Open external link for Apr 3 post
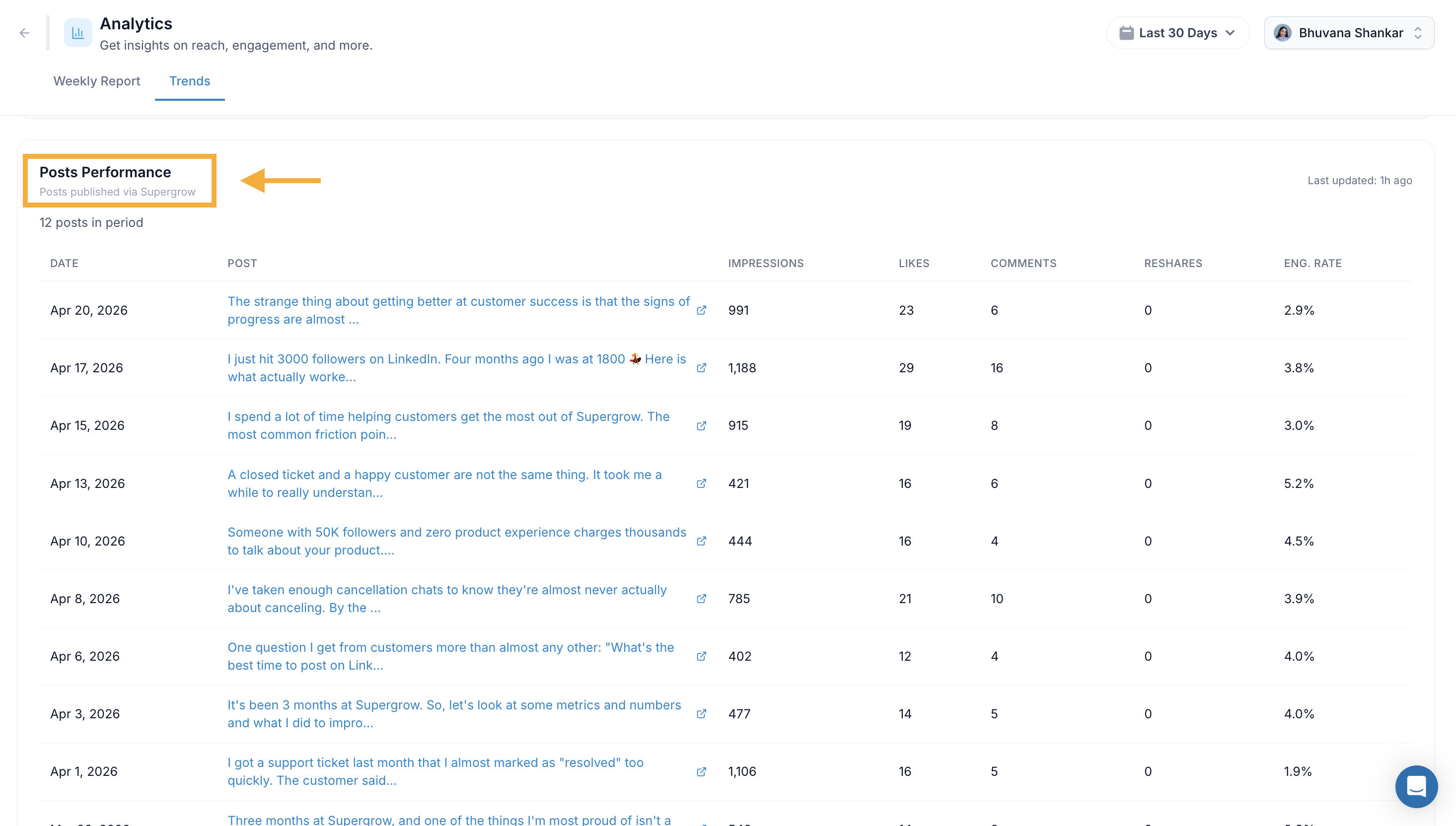 701,714
